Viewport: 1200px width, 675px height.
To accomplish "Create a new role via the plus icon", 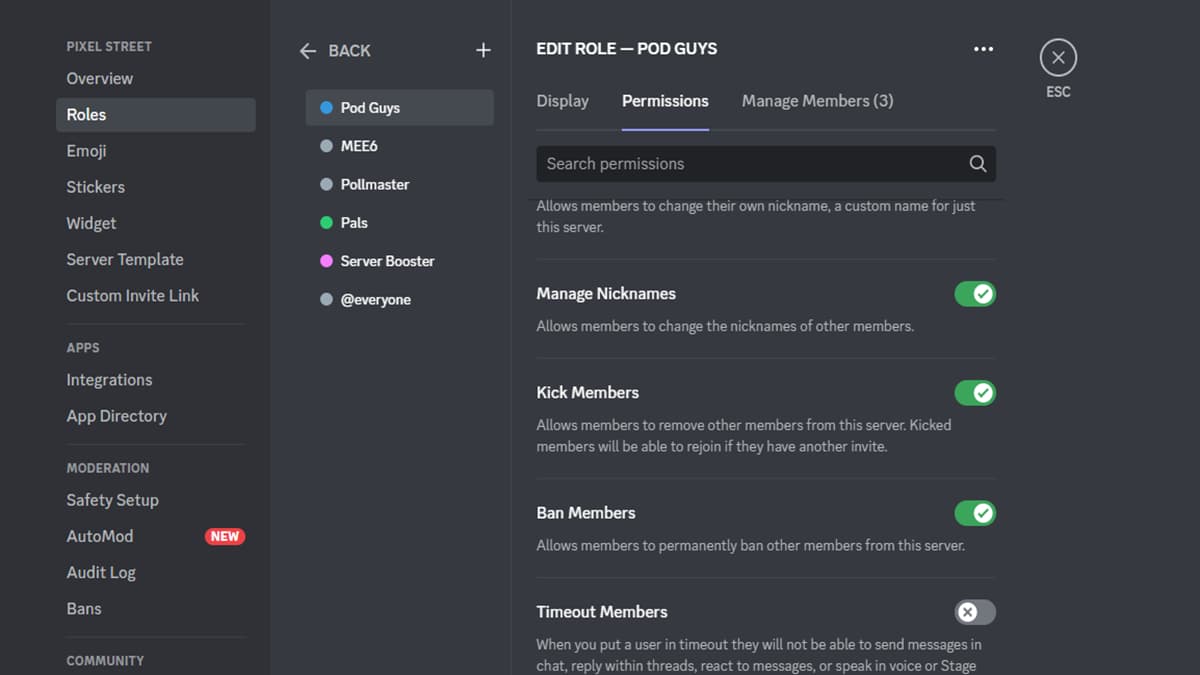I will [x=483, y=49].
